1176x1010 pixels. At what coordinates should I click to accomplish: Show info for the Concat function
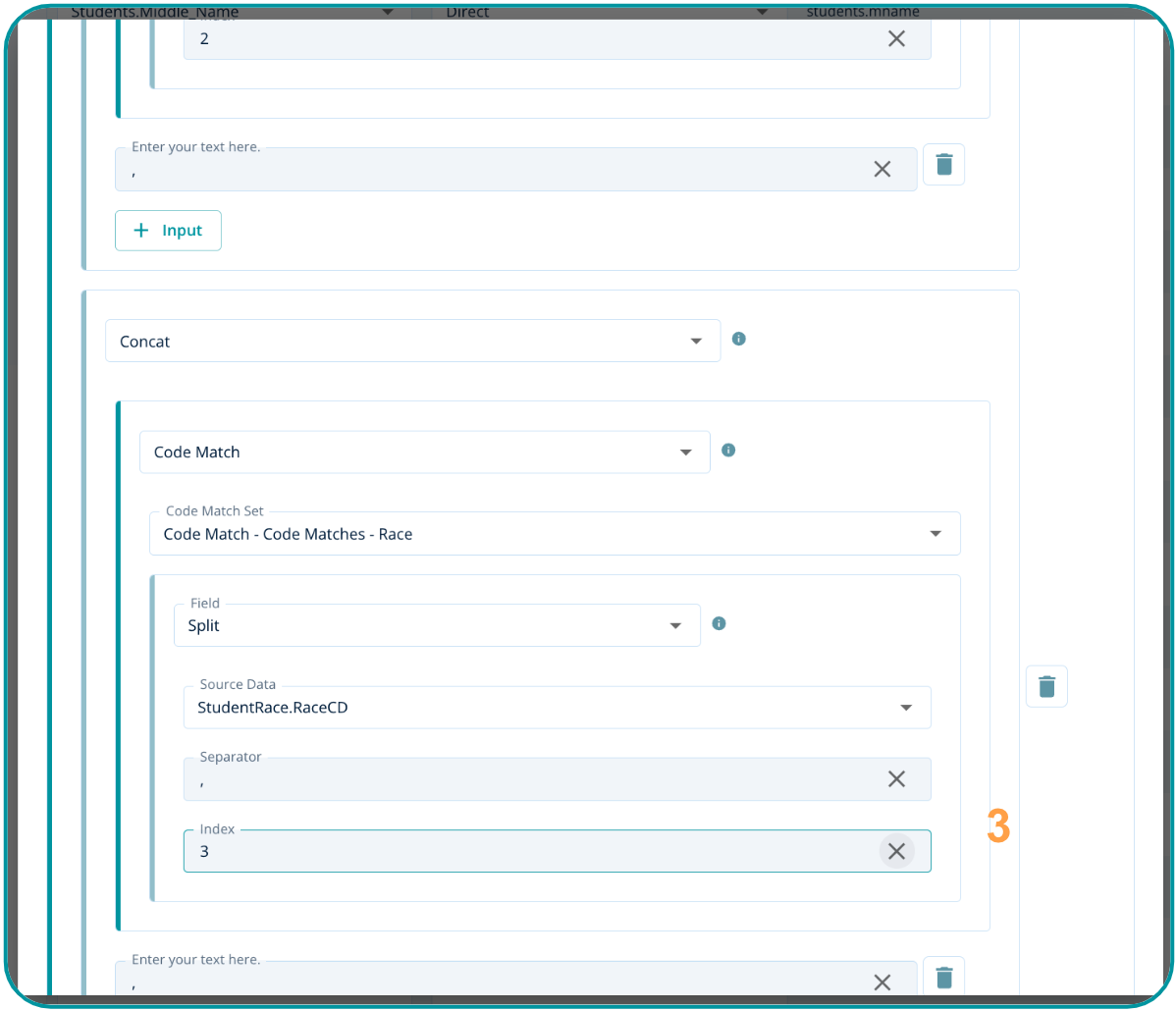click(x=739, y=339)
